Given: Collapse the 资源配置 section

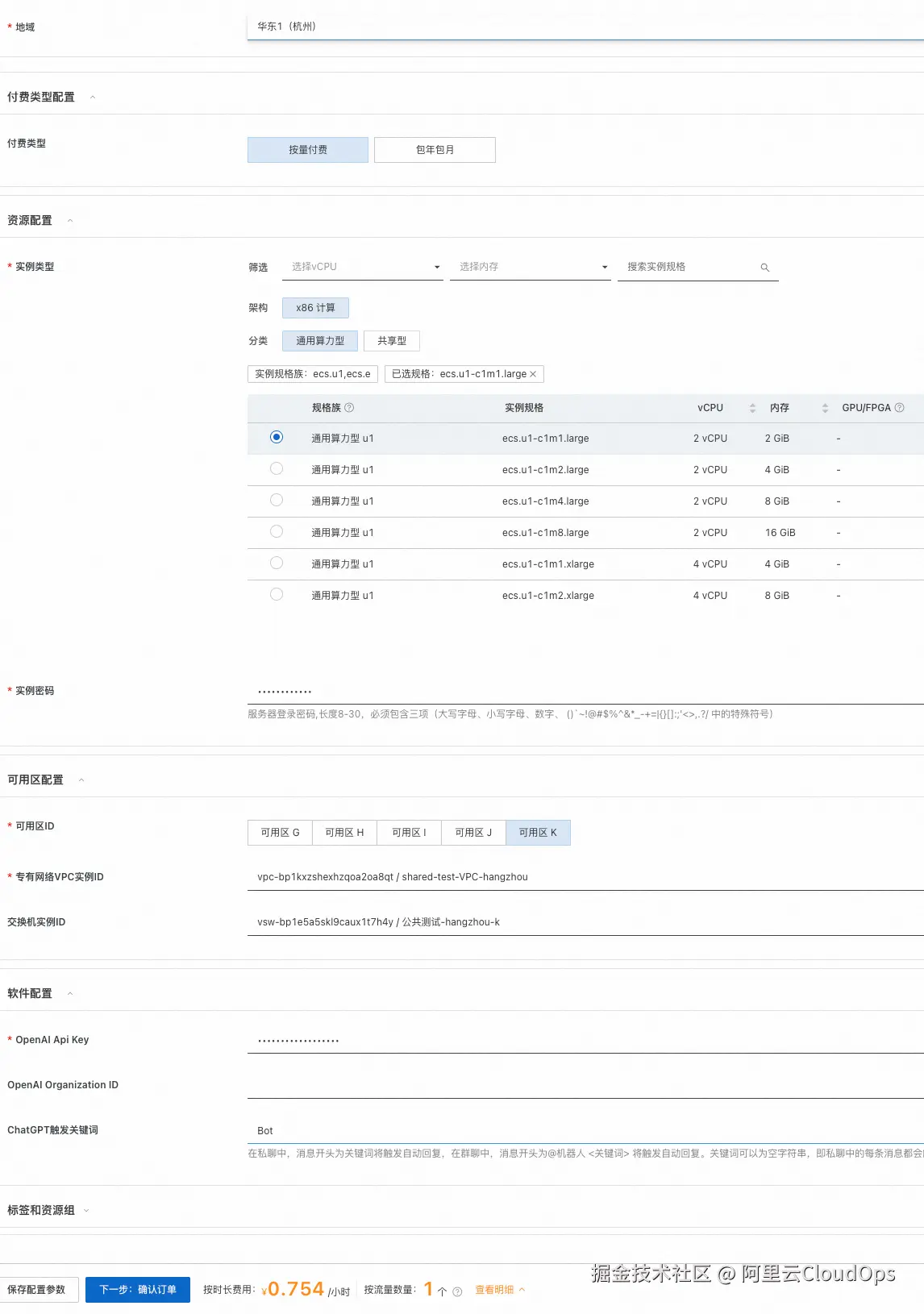Looking at the screenshot, I should 70,221.
